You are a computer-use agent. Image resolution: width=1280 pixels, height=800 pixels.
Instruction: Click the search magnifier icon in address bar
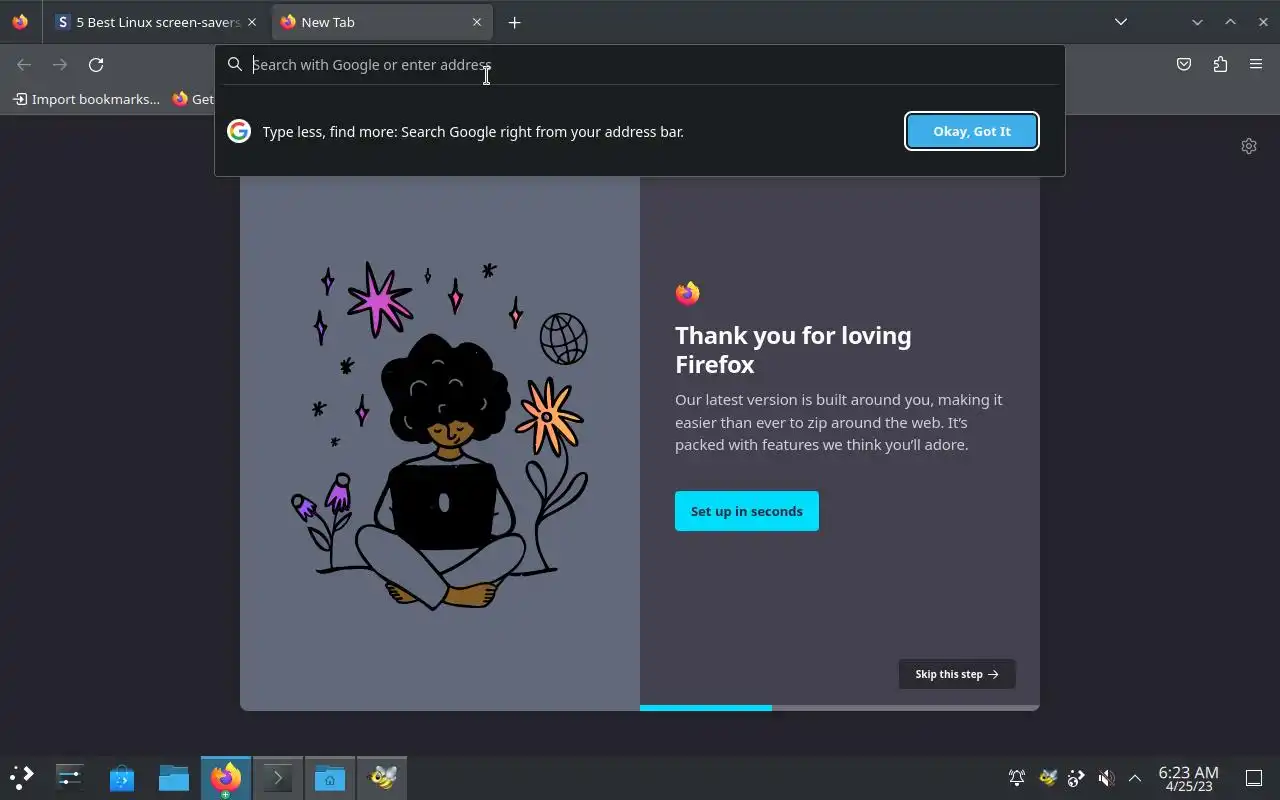click(235, 65)
